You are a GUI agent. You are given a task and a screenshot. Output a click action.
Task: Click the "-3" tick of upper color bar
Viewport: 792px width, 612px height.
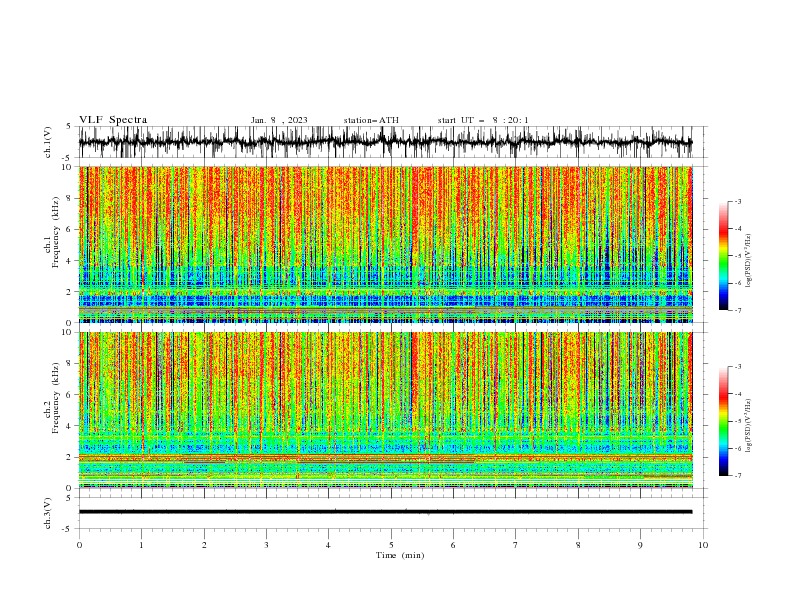pos(737,201)
